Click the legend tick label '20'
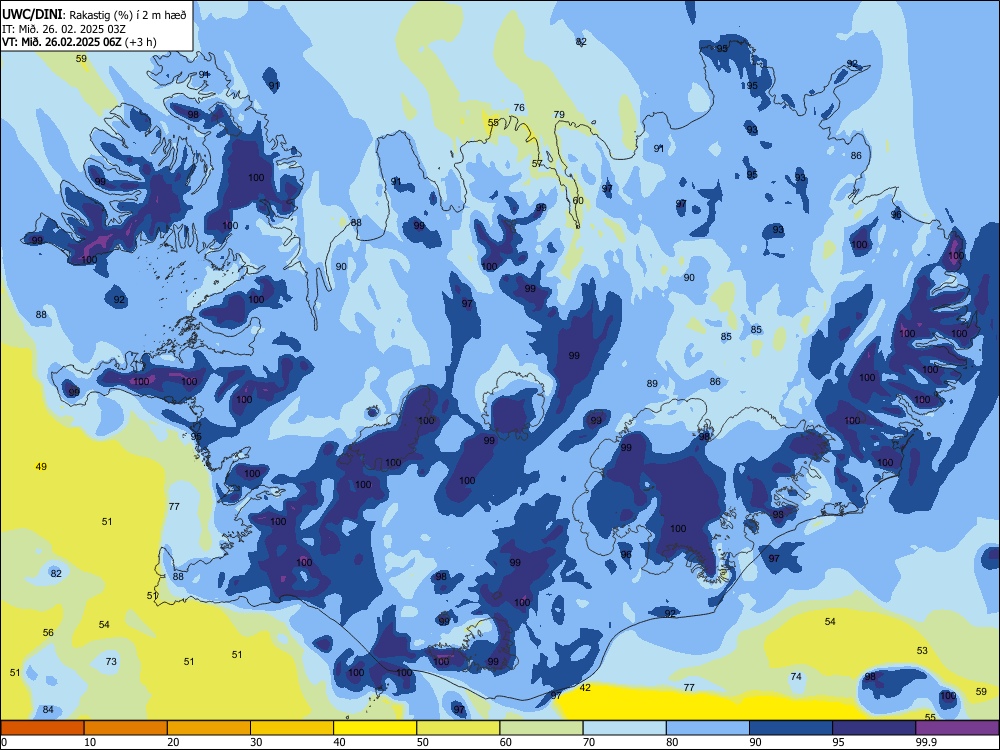Image resolution: width=1000 pixels, height=750 pixels. (x=173, y=742)
